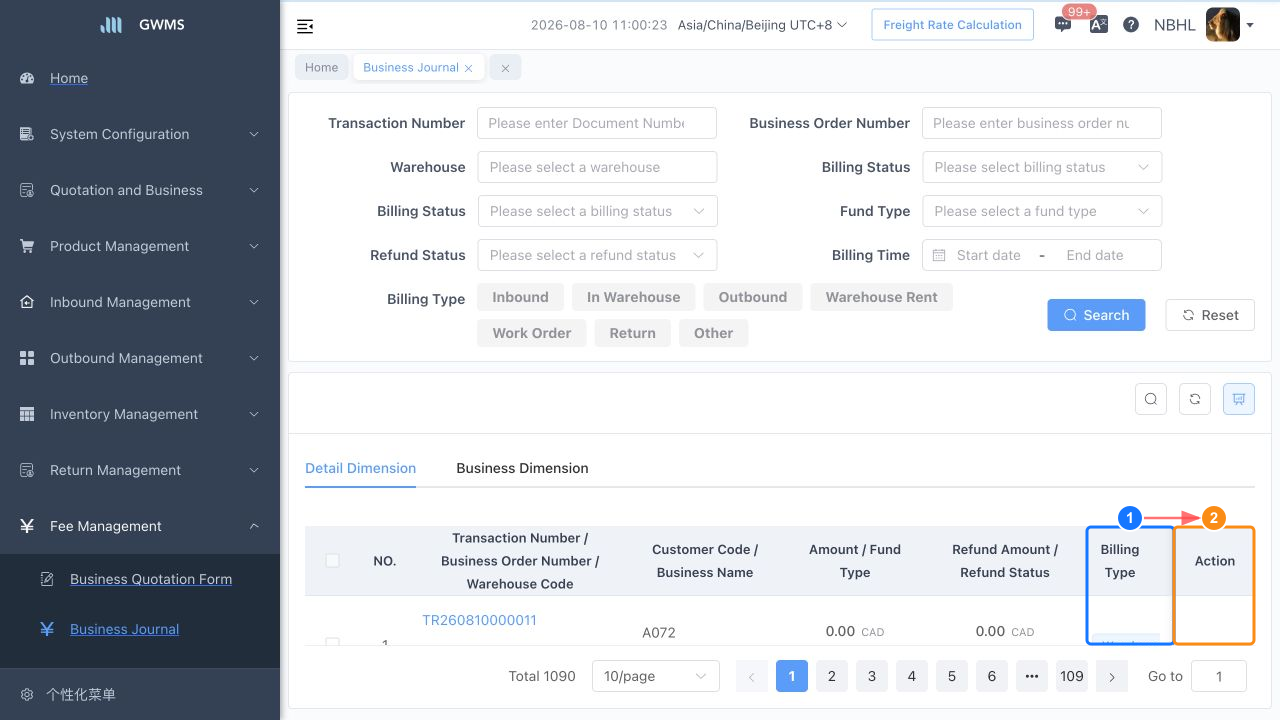Click the Business Journal yen icon
Screen dimensions: 1280x720
(47, 629)
